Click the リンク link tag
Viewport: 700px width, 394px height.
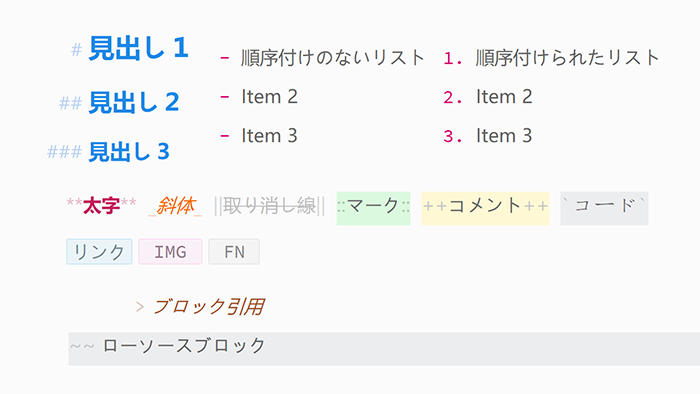99,252
